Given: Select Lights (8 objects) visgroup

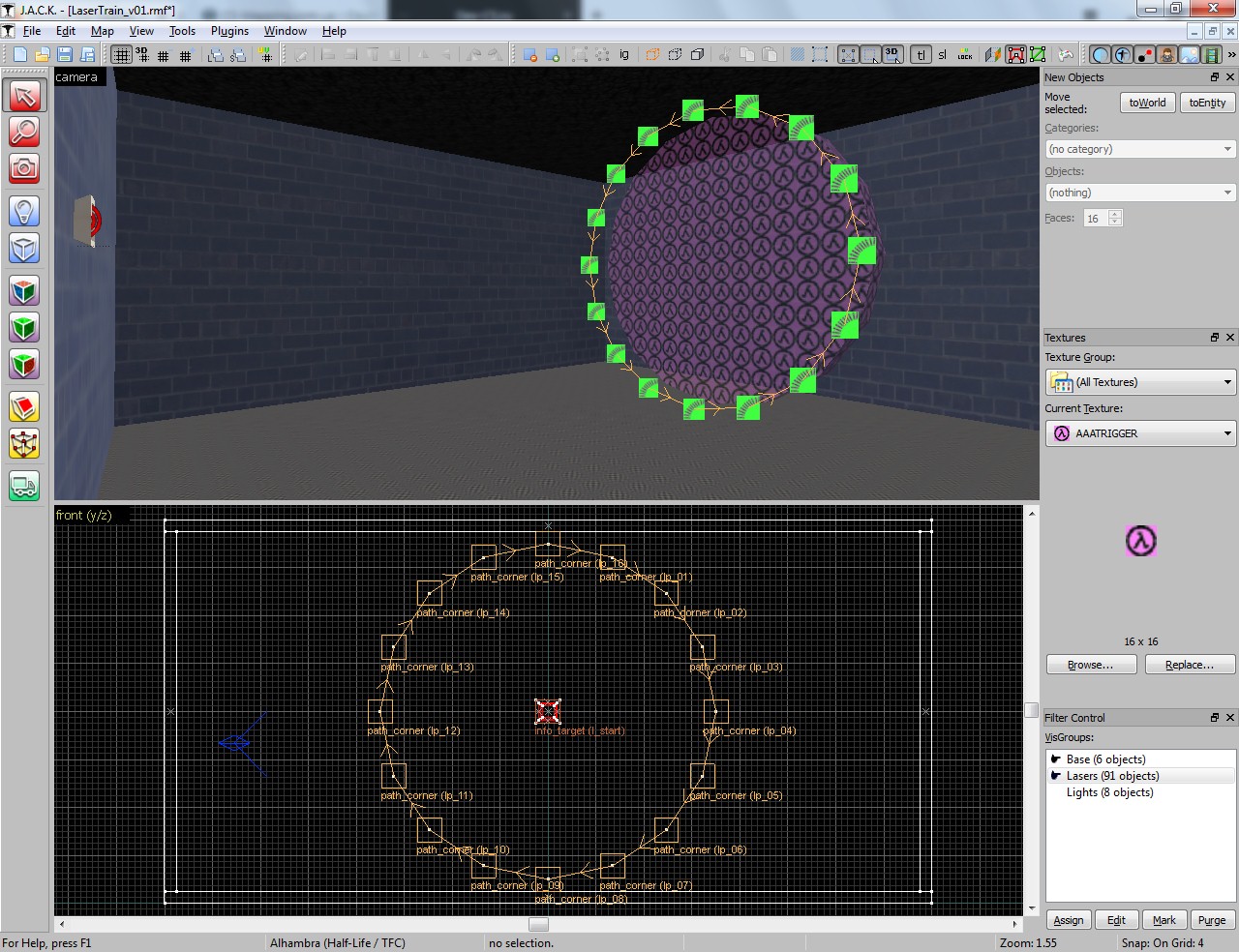Looking at the screenshot, I should click(1109, 792).
